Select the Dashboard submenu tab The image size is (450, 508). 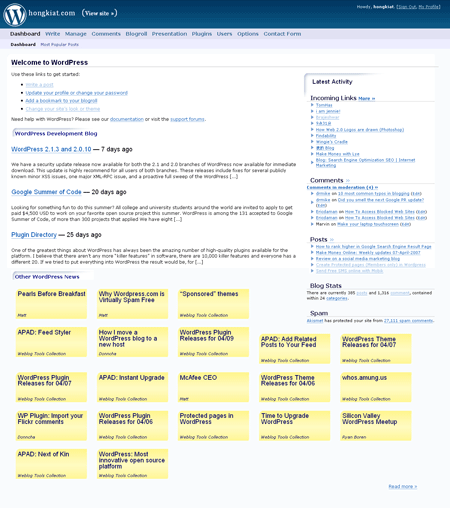coord(23,44)
